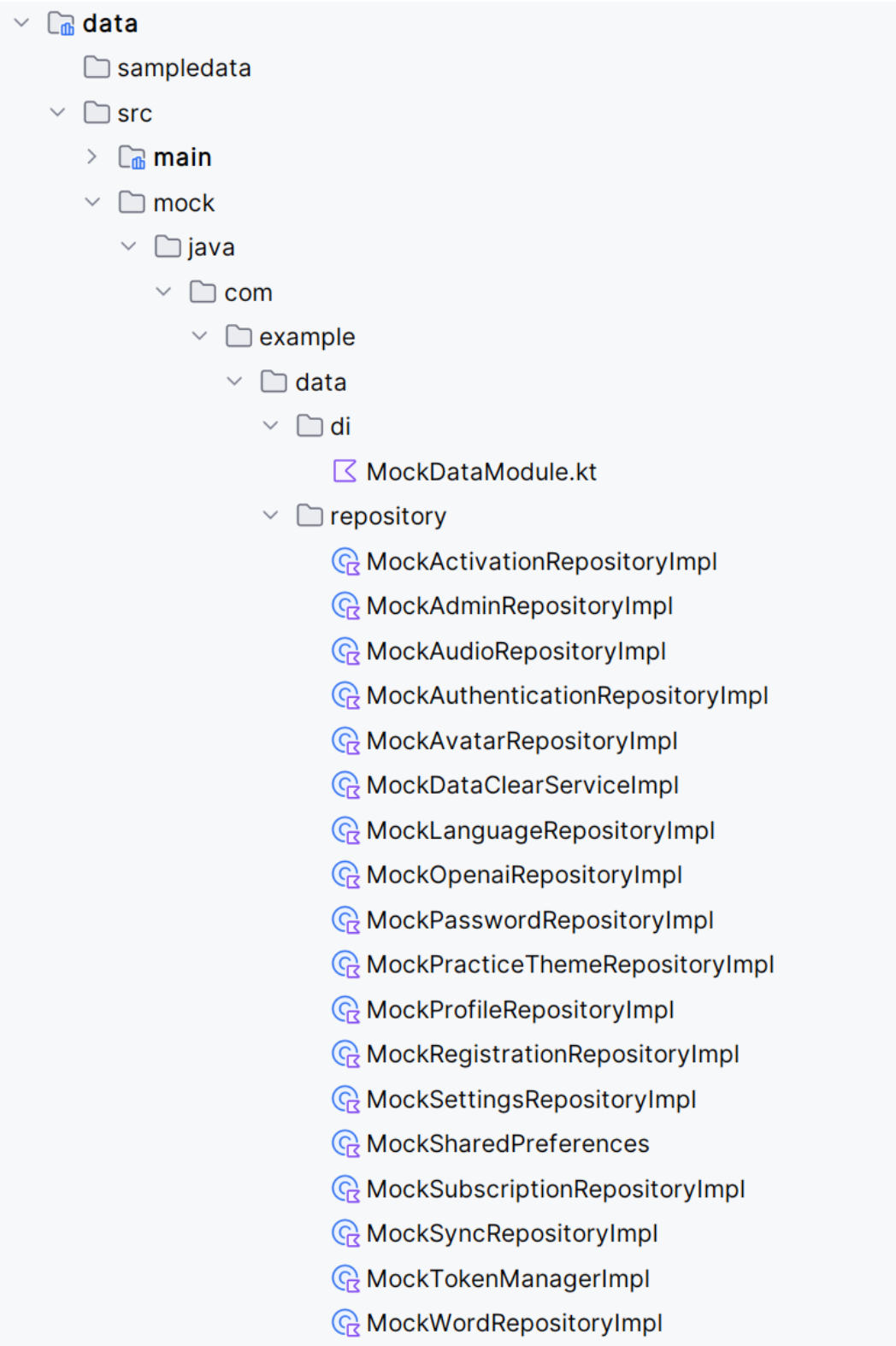The width and height of the screenshot is (896, 1346).
Task: Select MockAuthenticationRepositoryImpl in the tree
Action: [x=567, y=696]
